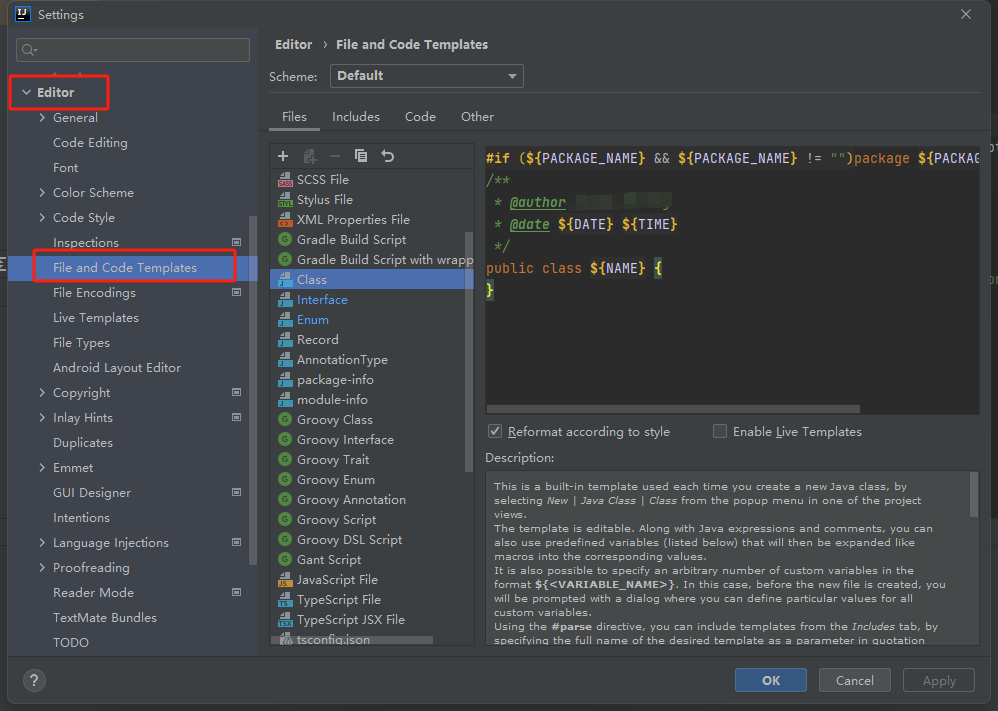This screenshot has width=998, height=711.
Task: Expand the Code Style node
Action: [x=42, y=218]
